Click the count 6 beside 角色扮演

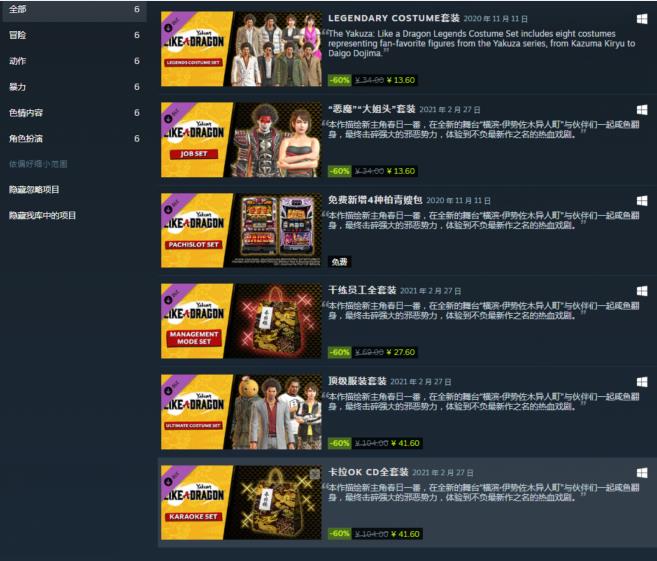tap(137, 139)
